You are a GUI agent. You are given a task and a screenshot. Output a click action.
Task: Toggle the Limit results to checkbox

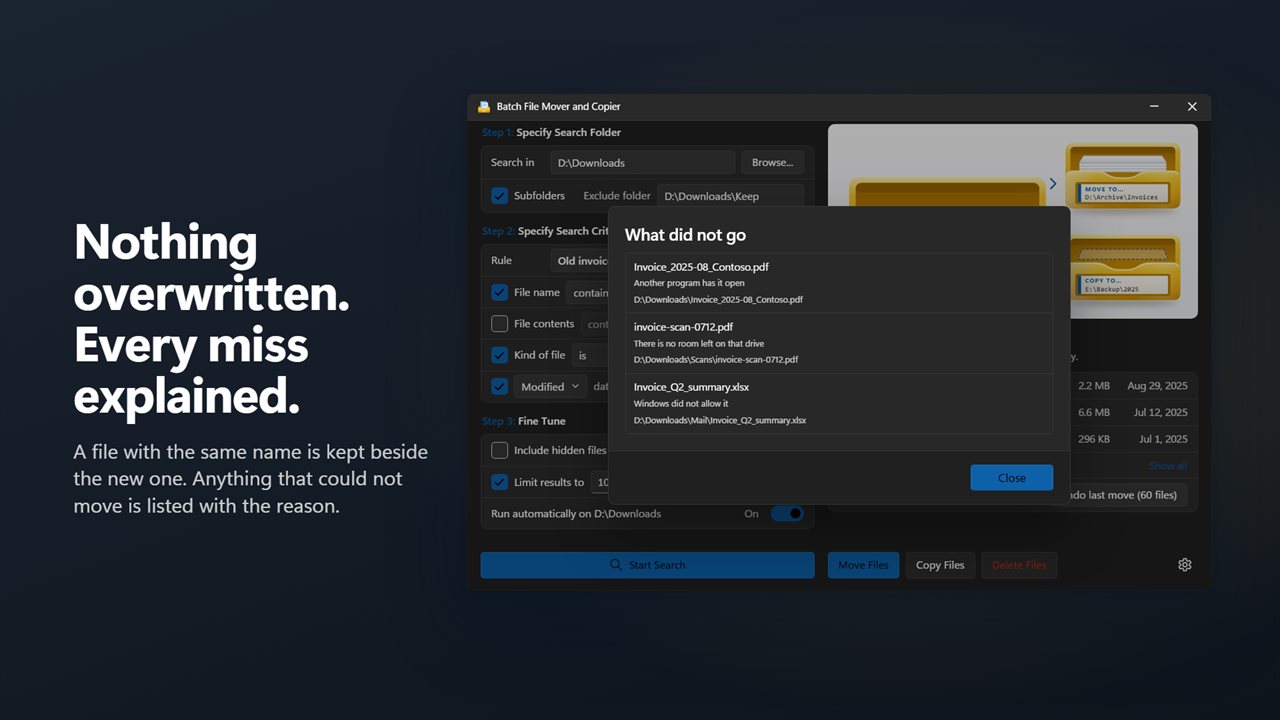pos(499,482)
